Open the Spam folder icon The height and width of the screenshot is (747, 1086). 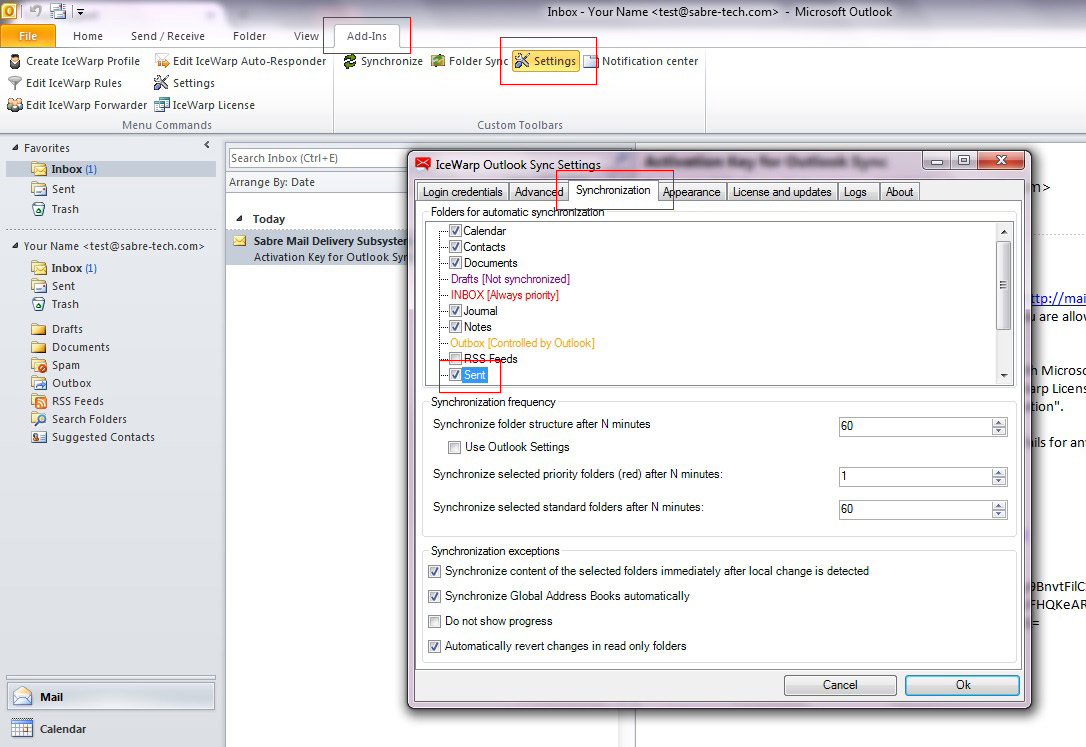pyautogui.click(x=39, y=365)
